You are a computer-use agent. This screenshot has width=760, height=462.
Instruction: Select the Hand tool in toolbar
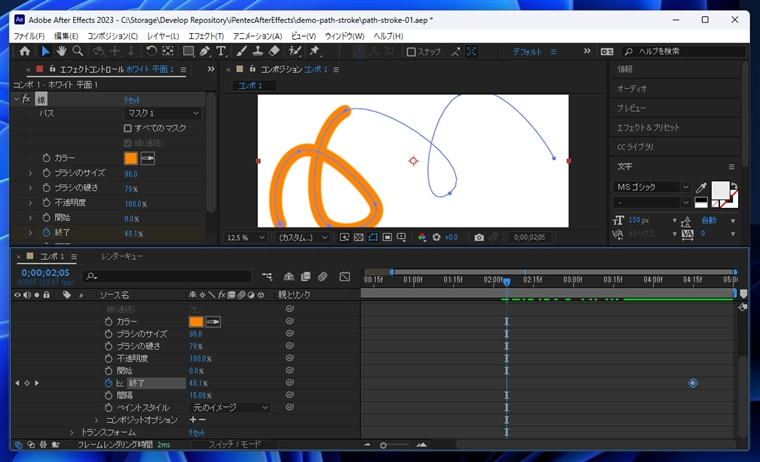62,51
